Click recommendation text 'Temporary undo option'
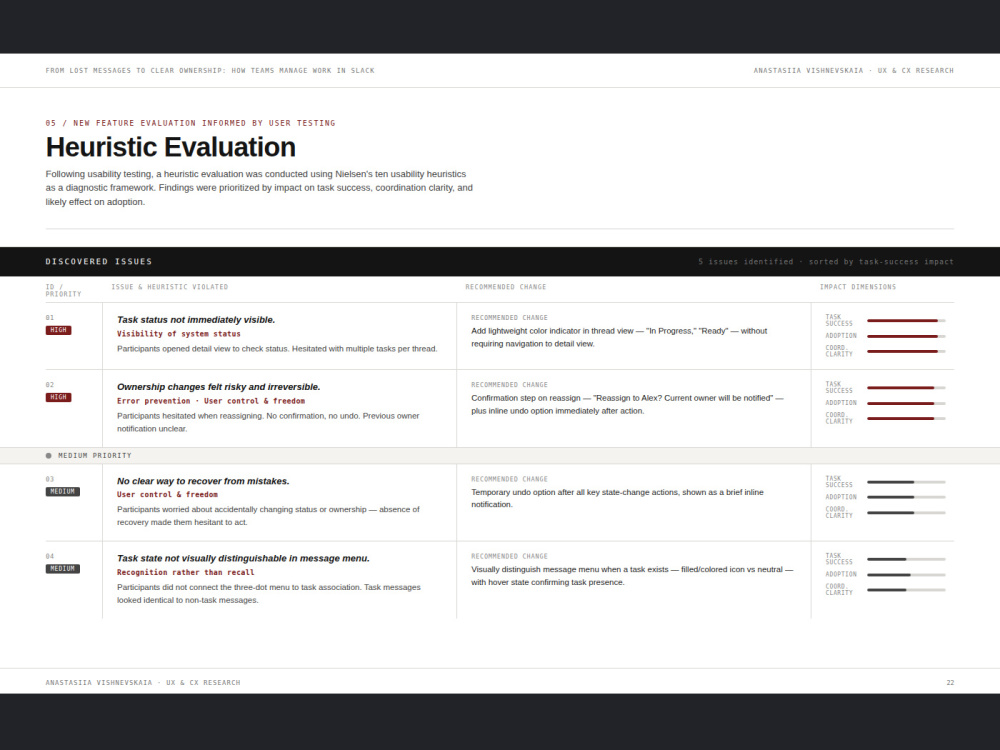The width and height of the screenshot is (1000, 750). (617, 498)
